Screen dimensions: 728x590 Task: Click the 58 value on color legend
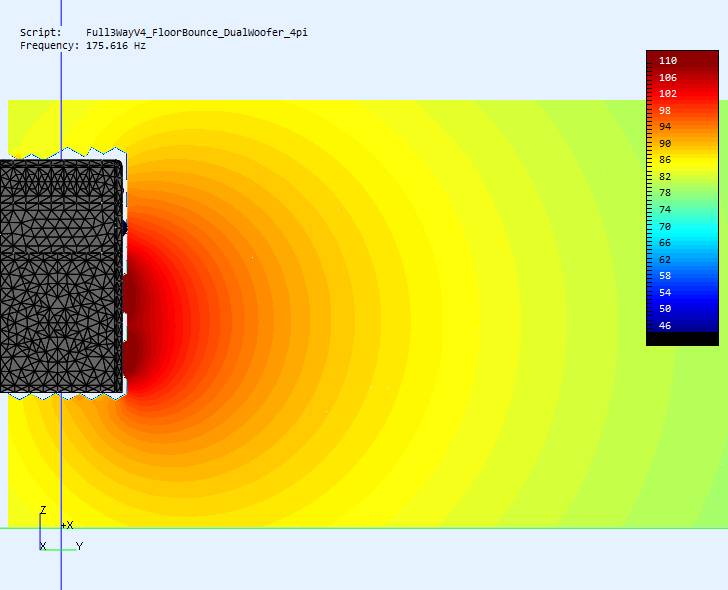coord(665,275)
